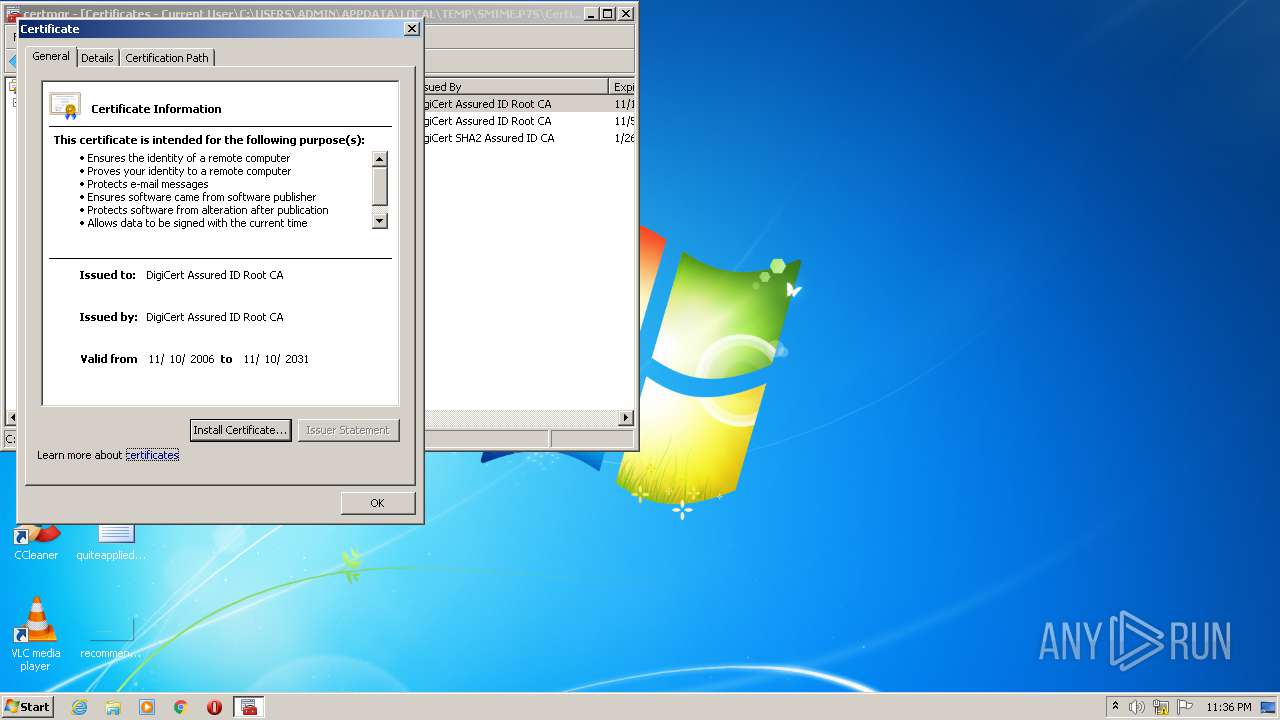Open the Action Center flag icon
The height and width of the screenshot is (720, 1280).
point(1185,707)
